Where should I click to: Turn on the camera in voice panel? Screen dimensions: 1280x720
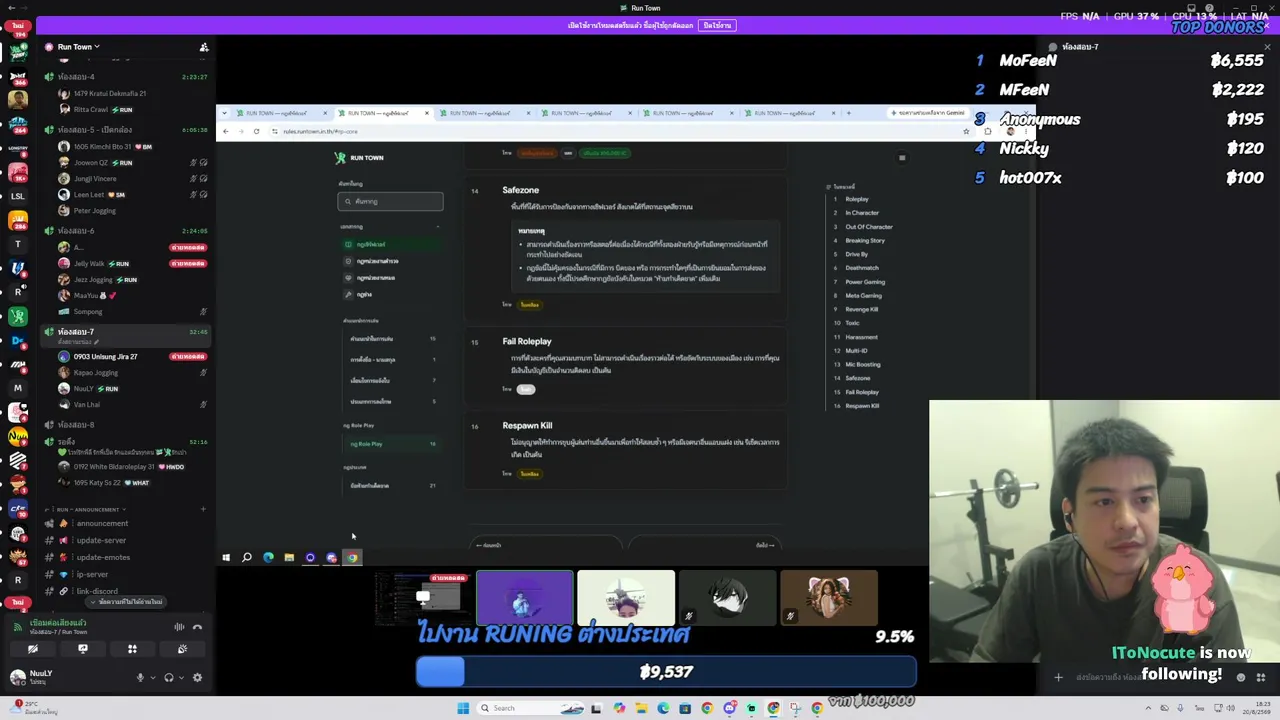33,649
